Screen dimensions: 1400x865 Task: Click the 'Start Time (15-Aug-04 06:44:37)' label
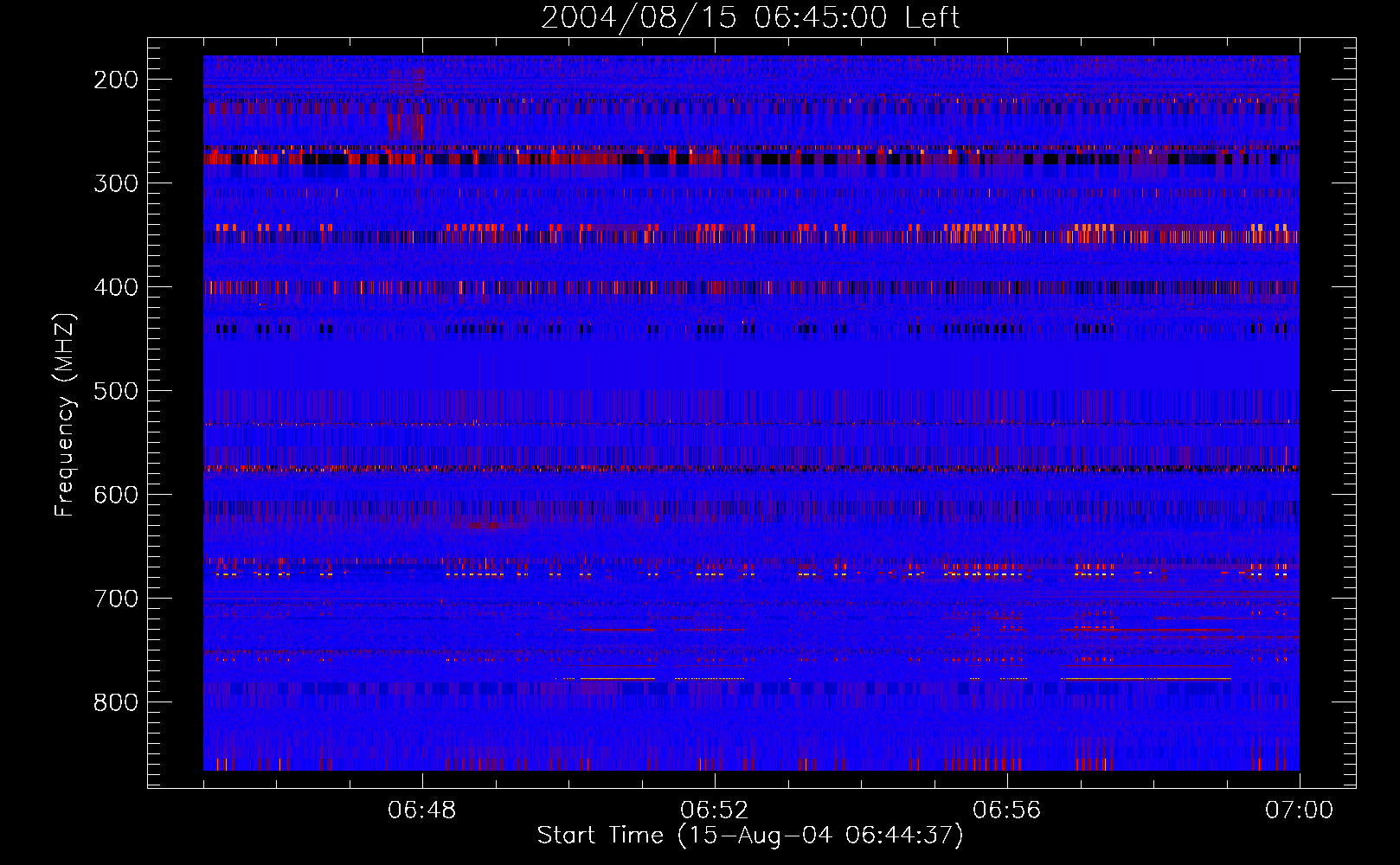[x=750, y=836]
